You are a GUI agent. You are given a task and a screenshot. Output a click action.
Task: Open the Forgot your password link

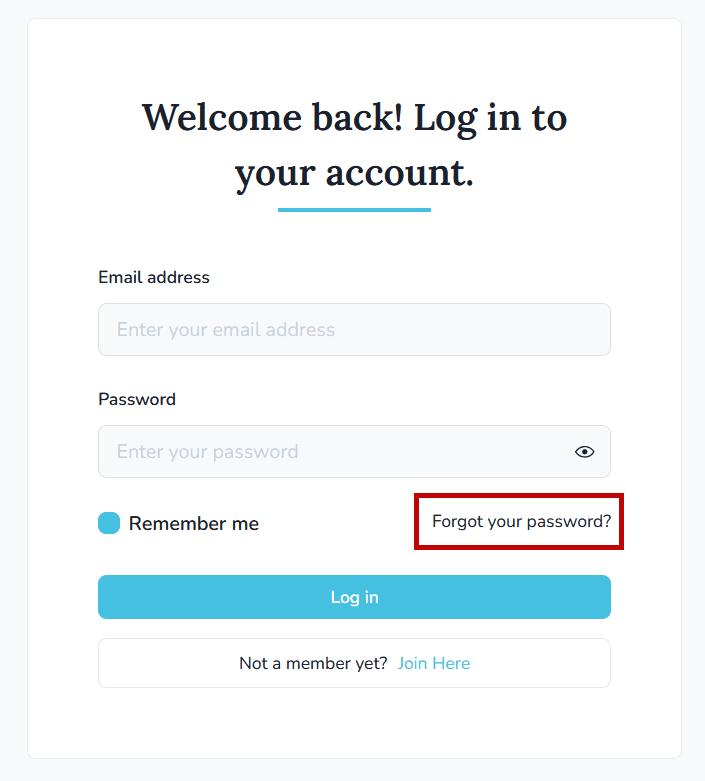click(521, 521)
